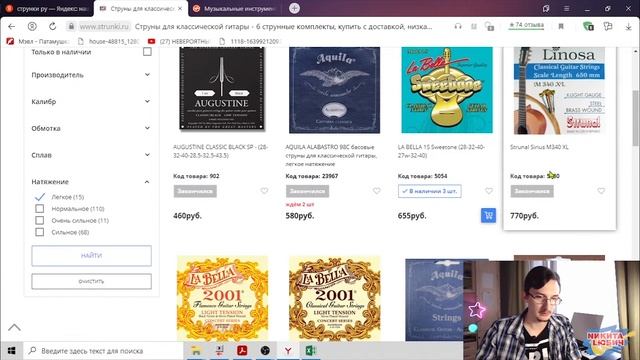Click the page vertical scrollbar thumb

coord(636,118)
